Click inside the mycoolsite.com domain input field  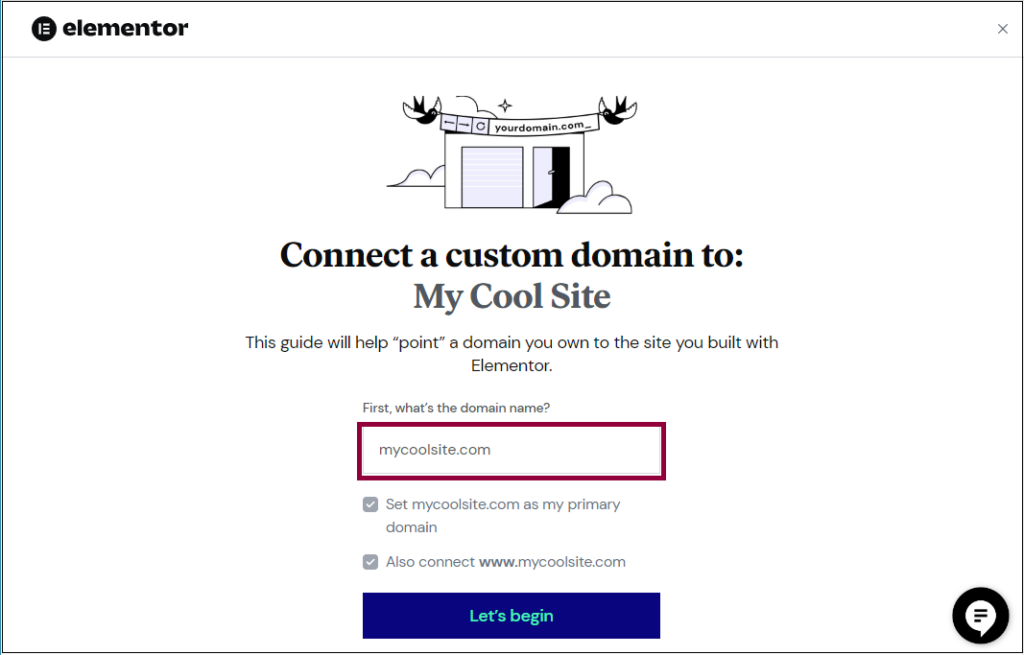(x=511, y=450)
